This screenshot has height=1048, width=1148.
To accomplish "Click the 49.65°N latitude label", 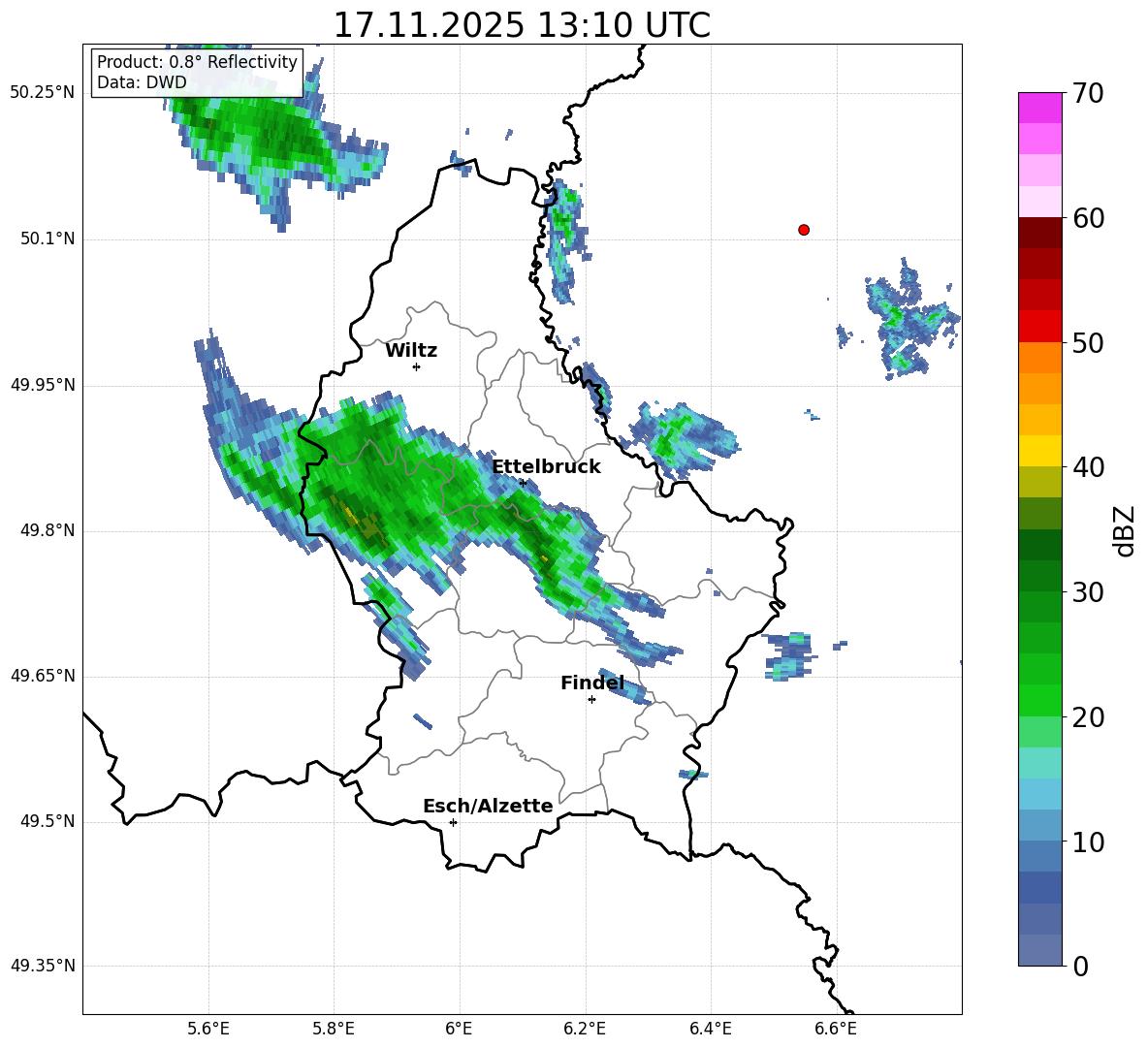I will pyautogui.click(x=43, y=676).
